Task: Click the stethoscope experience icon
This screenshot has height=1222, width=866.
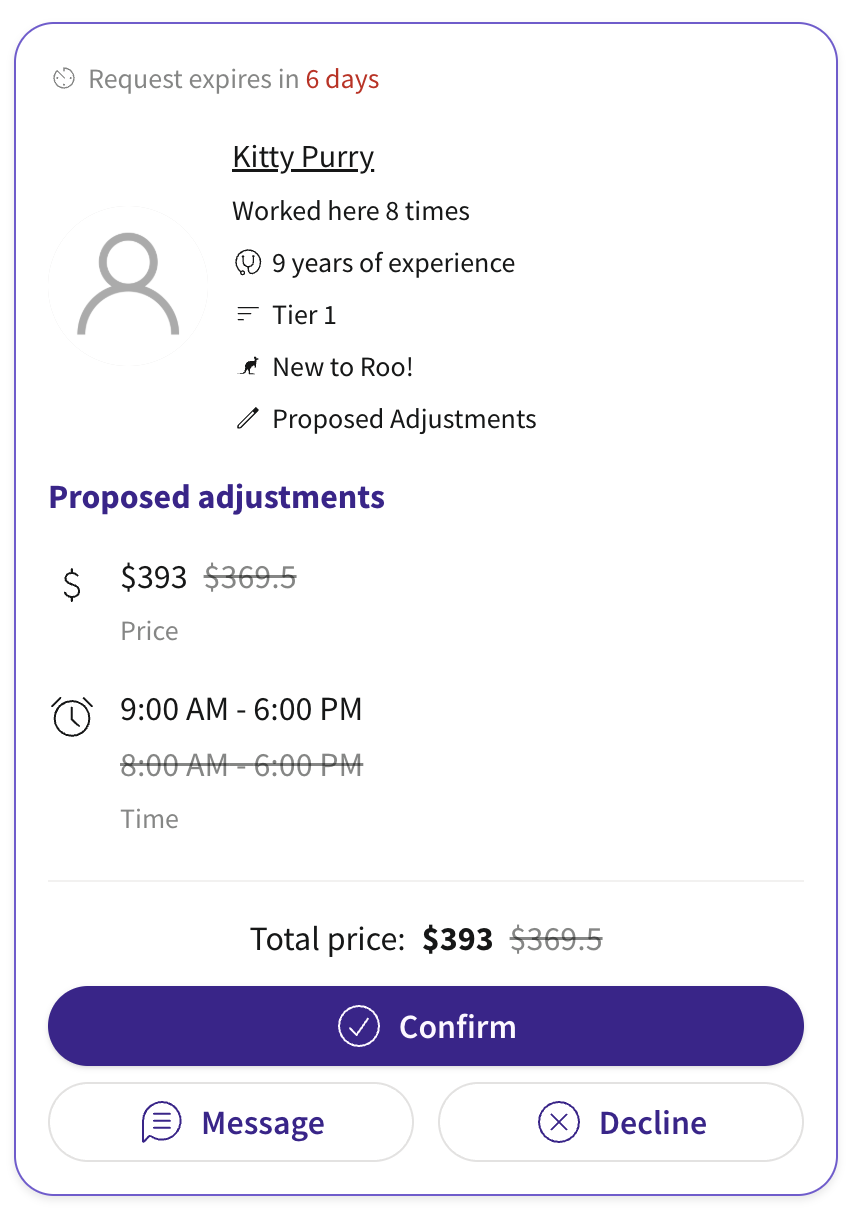Action: pos(247,263)
